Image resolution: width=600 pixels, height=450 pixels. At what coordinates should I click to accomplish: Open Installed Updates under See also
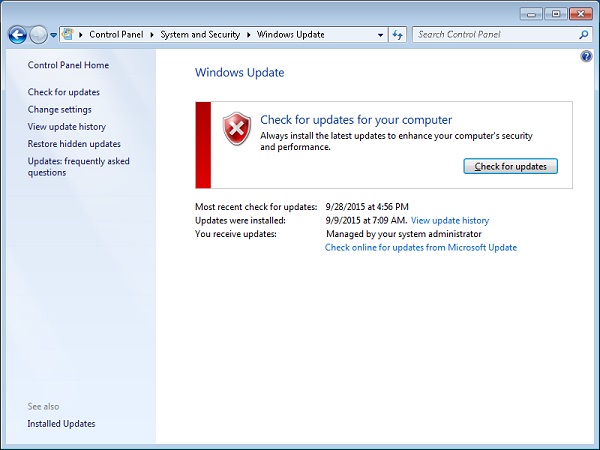point(61,424)
